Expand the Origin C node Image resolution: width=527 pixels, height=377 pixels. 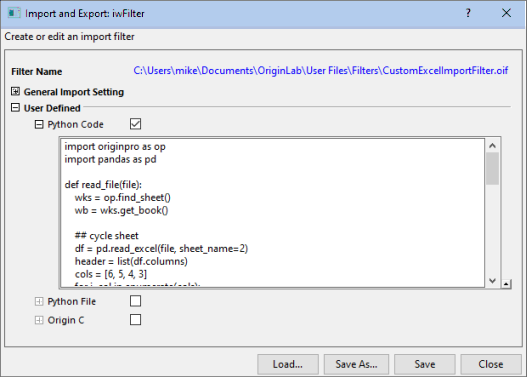point(39,320)
